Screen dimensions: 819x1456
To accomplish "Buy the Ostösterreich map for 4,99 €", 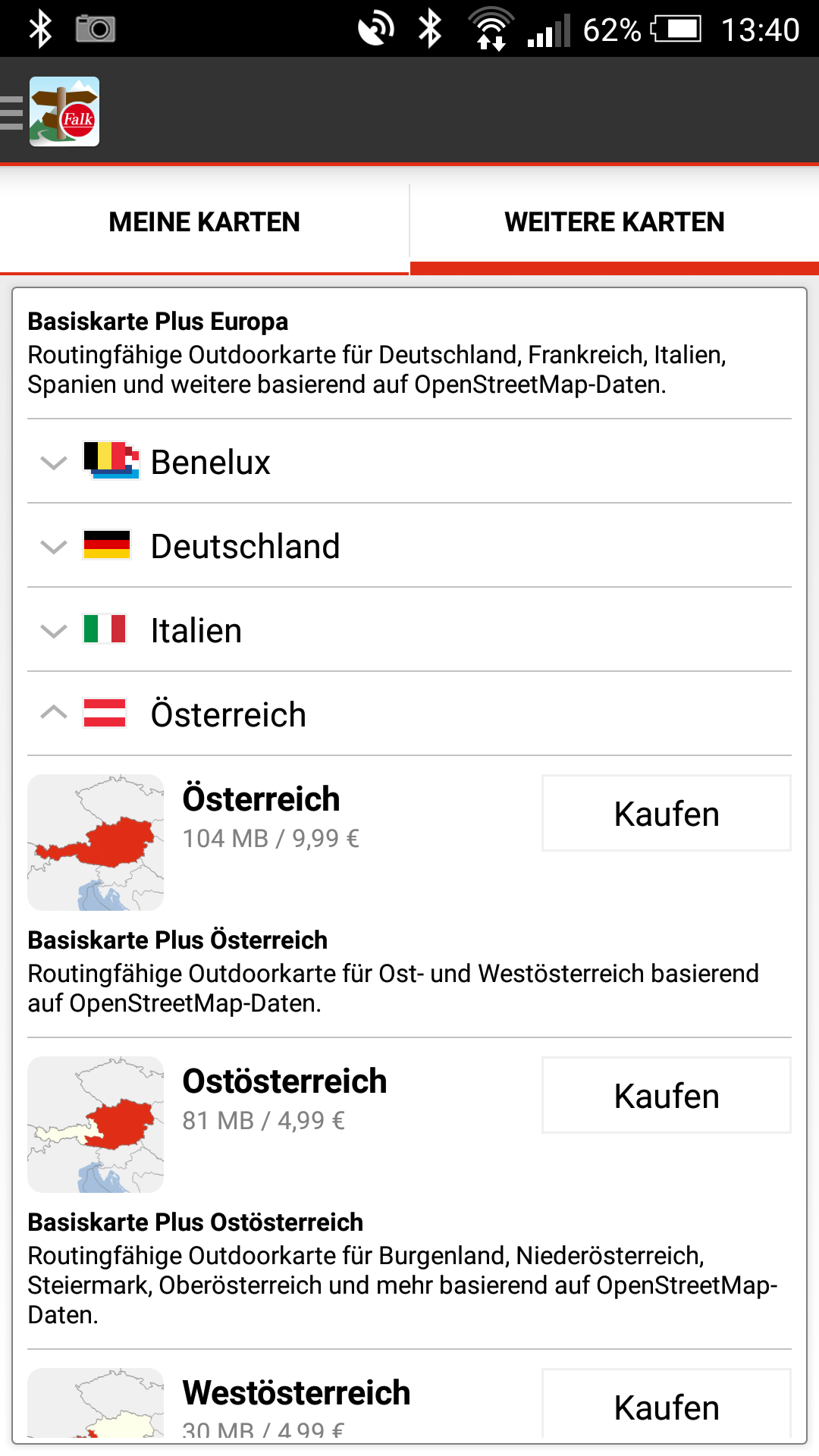I will (x=666, y=1096).
